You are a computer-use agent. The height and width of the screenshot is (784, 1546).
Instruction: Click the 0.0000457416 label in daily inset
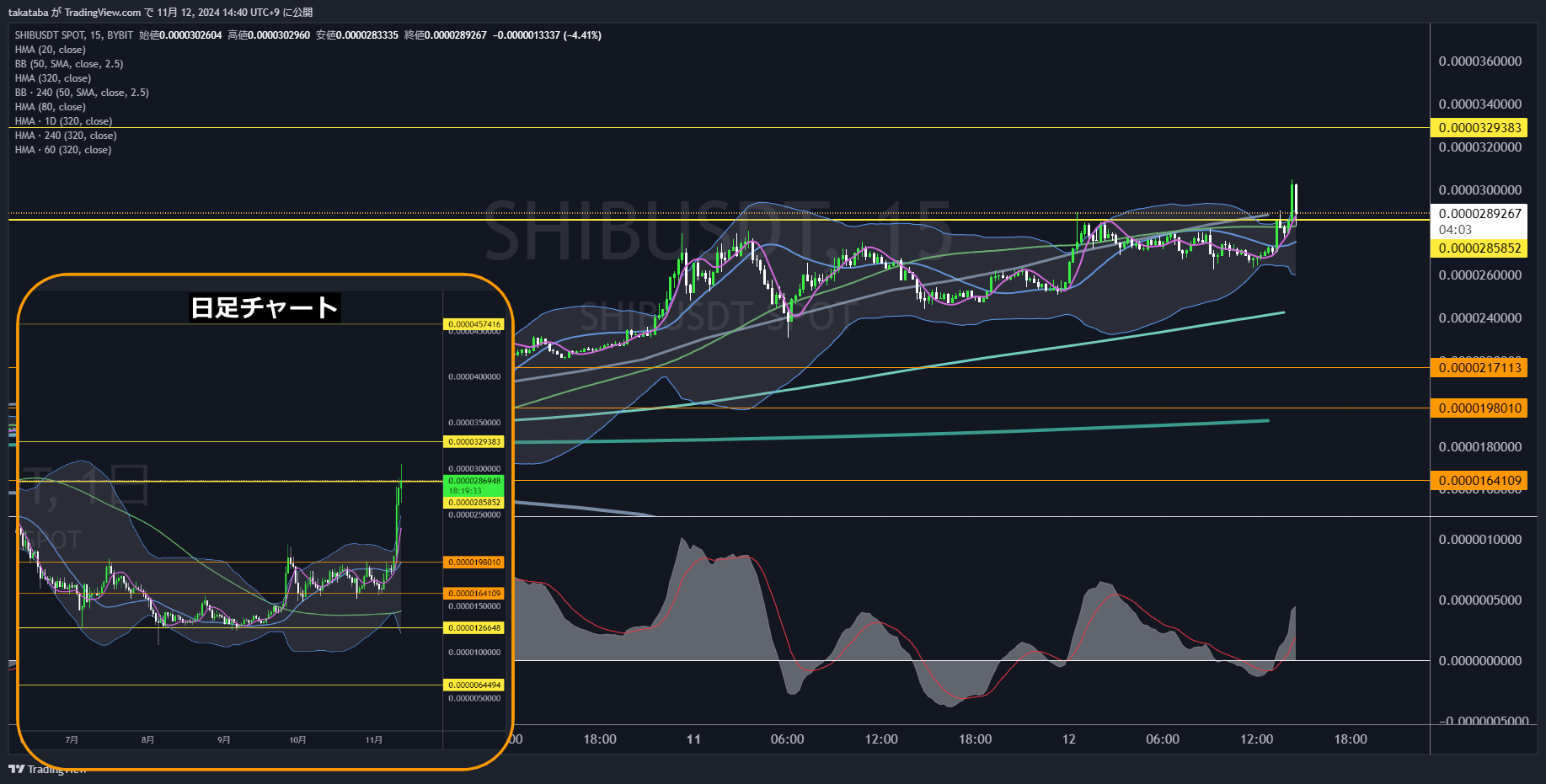point(474,324)
